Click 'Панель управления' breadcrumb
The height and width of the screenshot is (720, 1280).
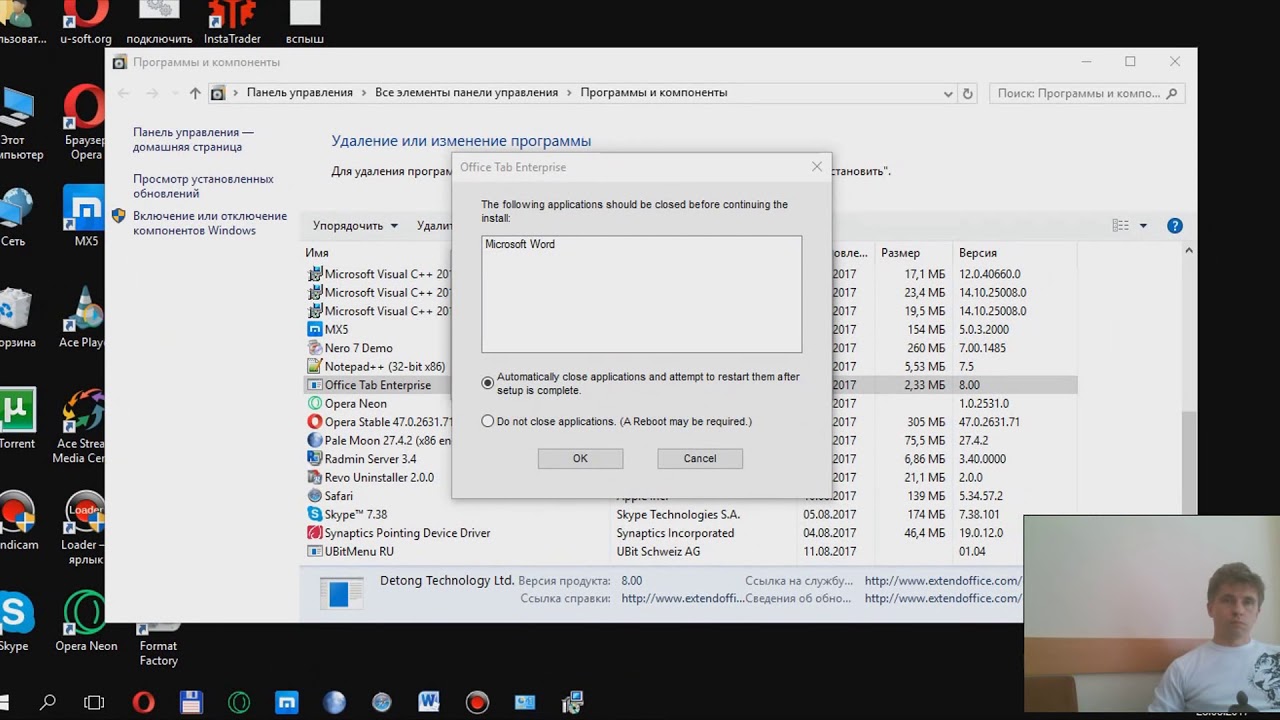300,92
